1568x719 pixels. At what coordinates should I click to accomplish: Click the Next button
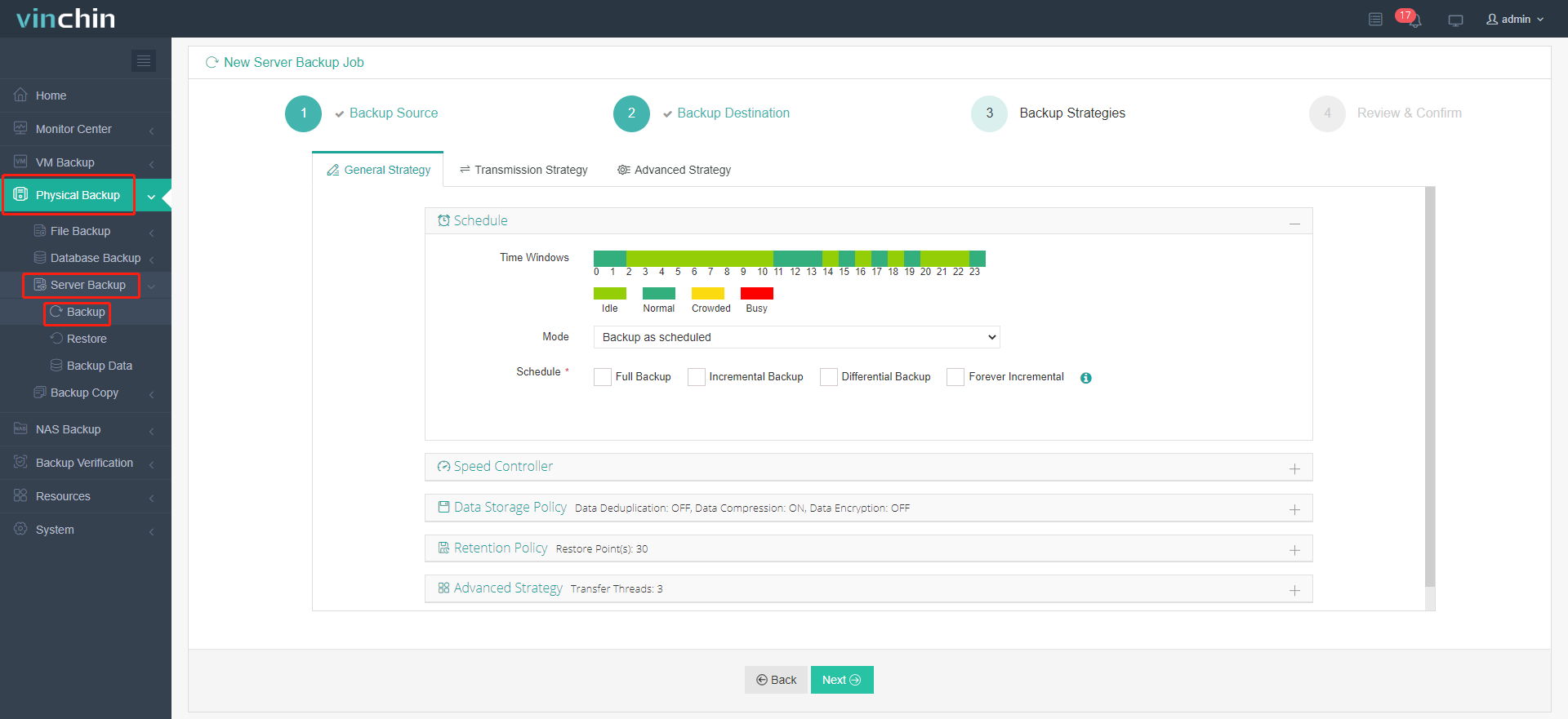[842, 680]
